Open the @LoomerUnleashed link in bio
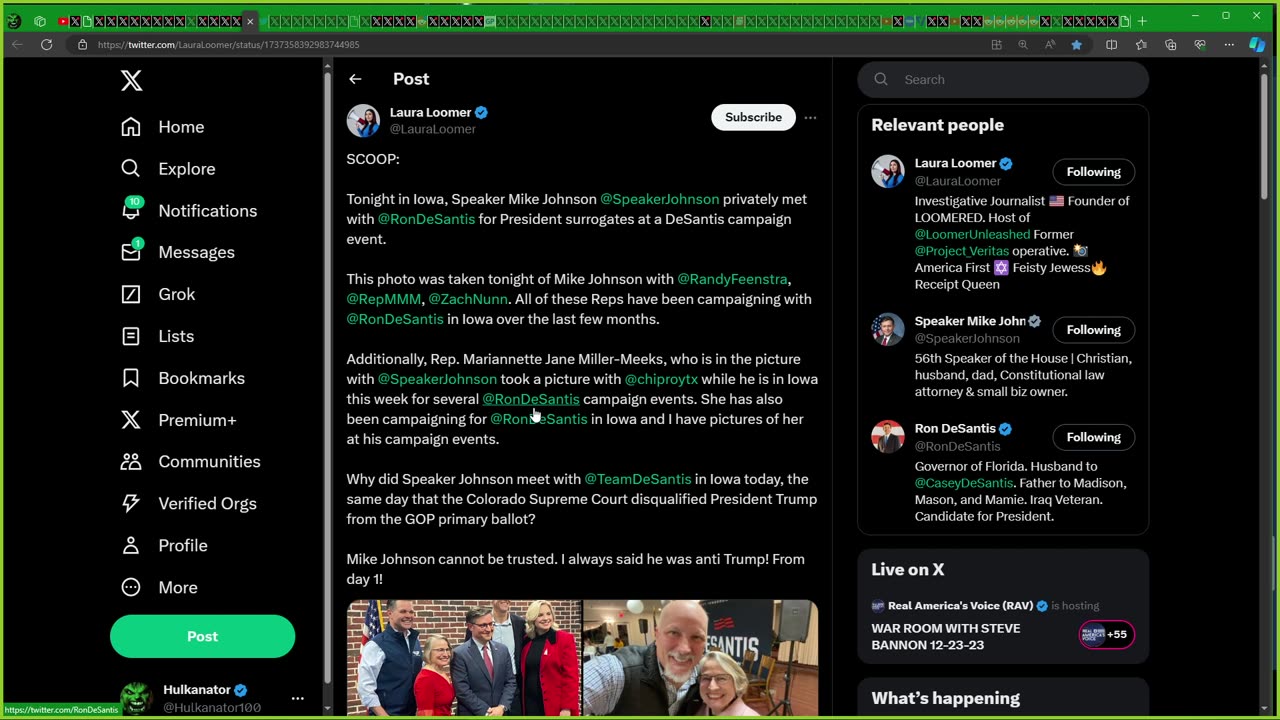1280x720 pixels. pos(972,234)
